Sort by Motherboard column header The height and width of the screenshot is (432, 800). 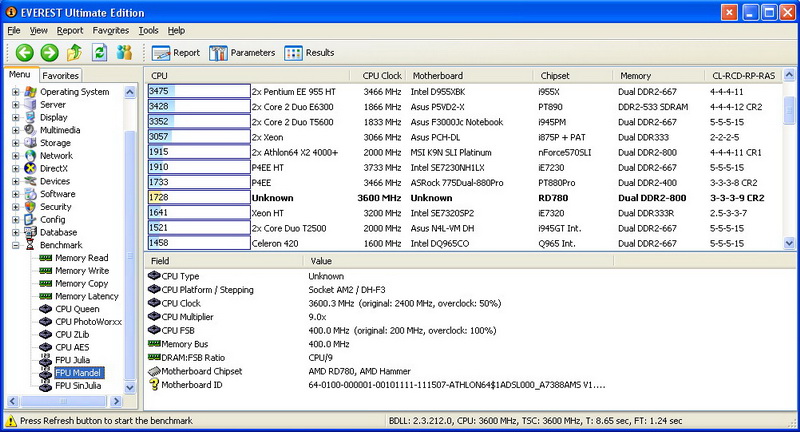(469, 75)
